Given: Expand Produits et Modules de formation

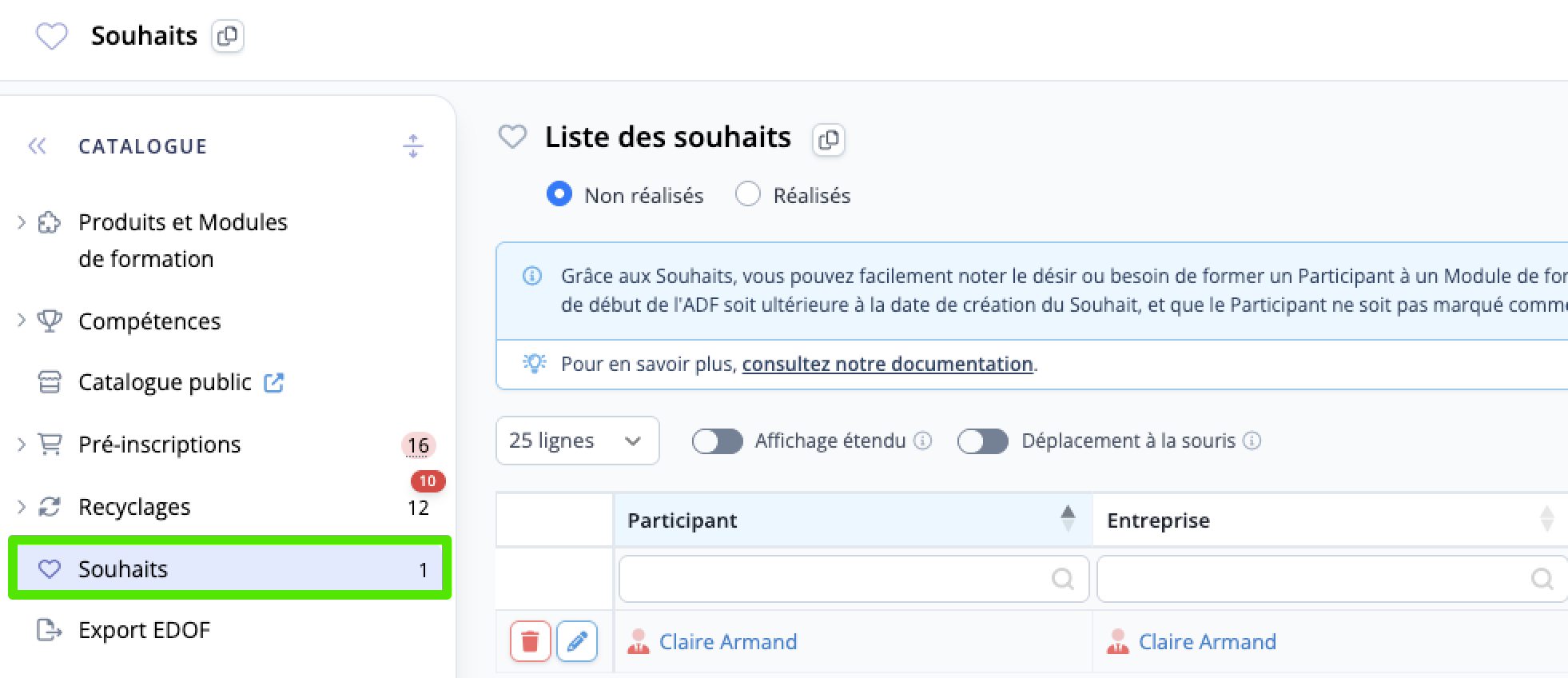Looking at the screenshot, I should click(x=22, y=221).
